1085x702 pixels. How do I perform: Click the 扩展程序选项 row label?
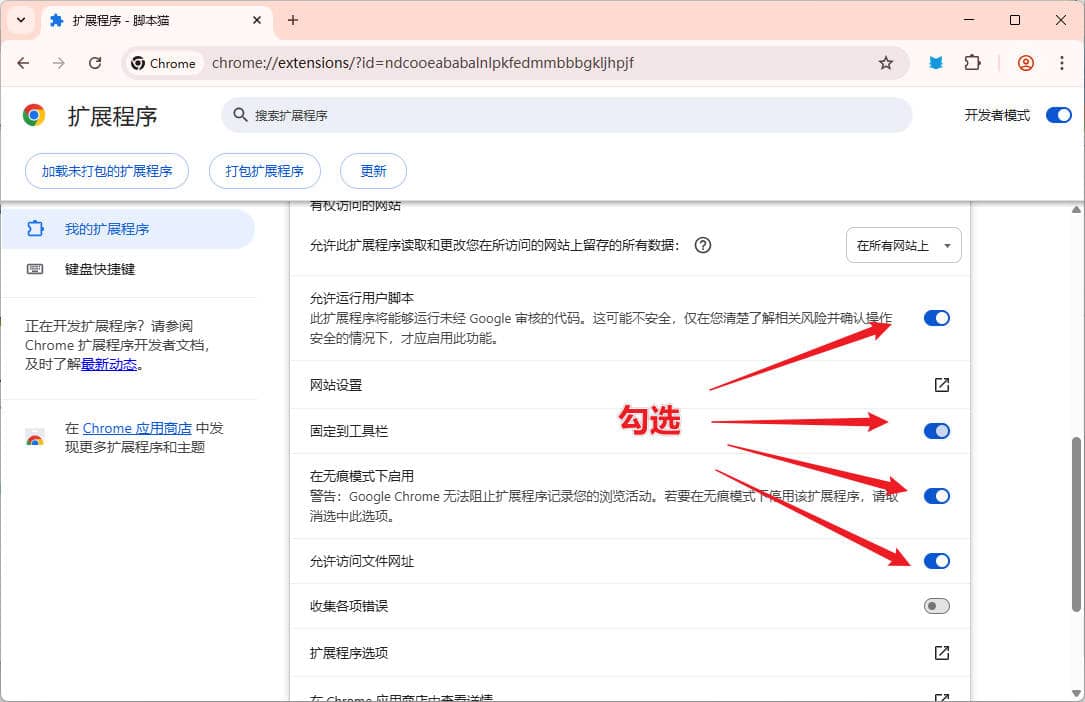[x=349, y=652]
